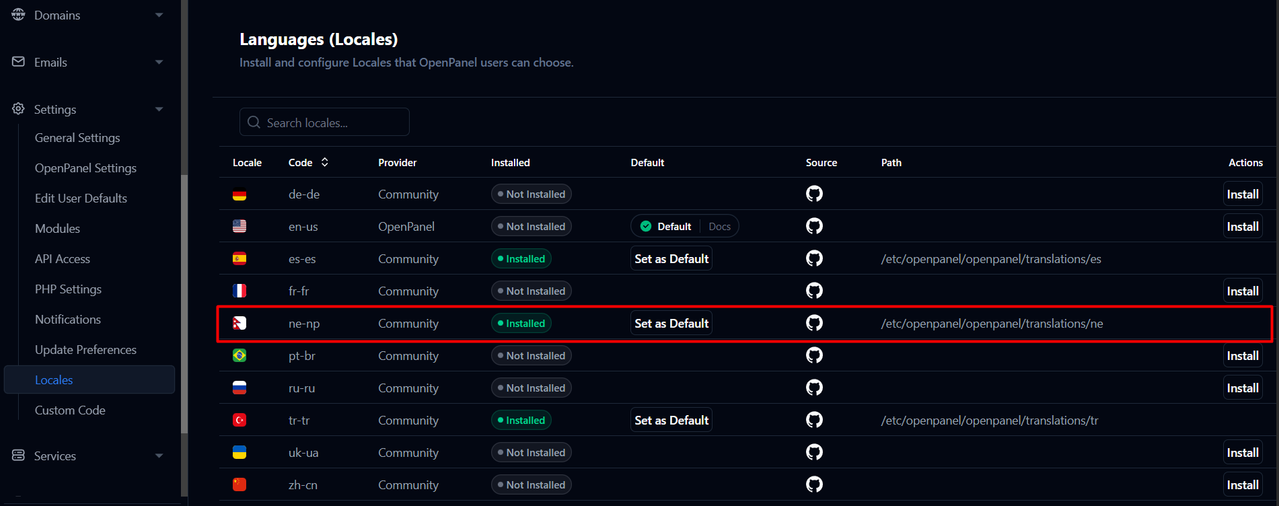Open GitHub source for de-de locale

[x=814, y=194]
